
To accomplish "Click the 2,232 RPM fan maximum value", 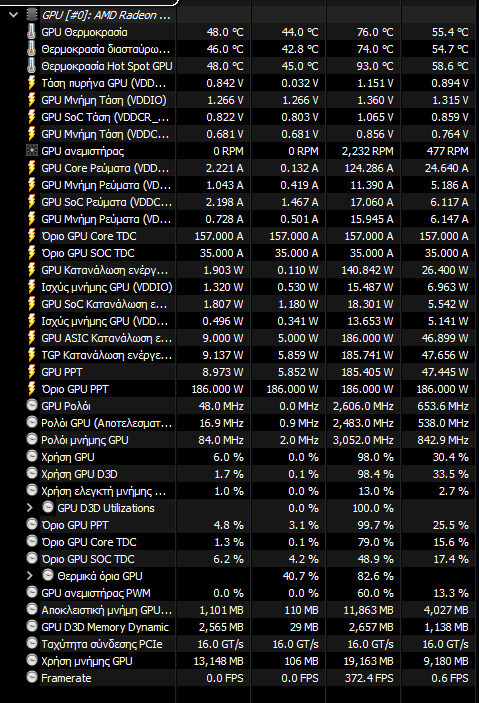I will click(x=367, y=151).
